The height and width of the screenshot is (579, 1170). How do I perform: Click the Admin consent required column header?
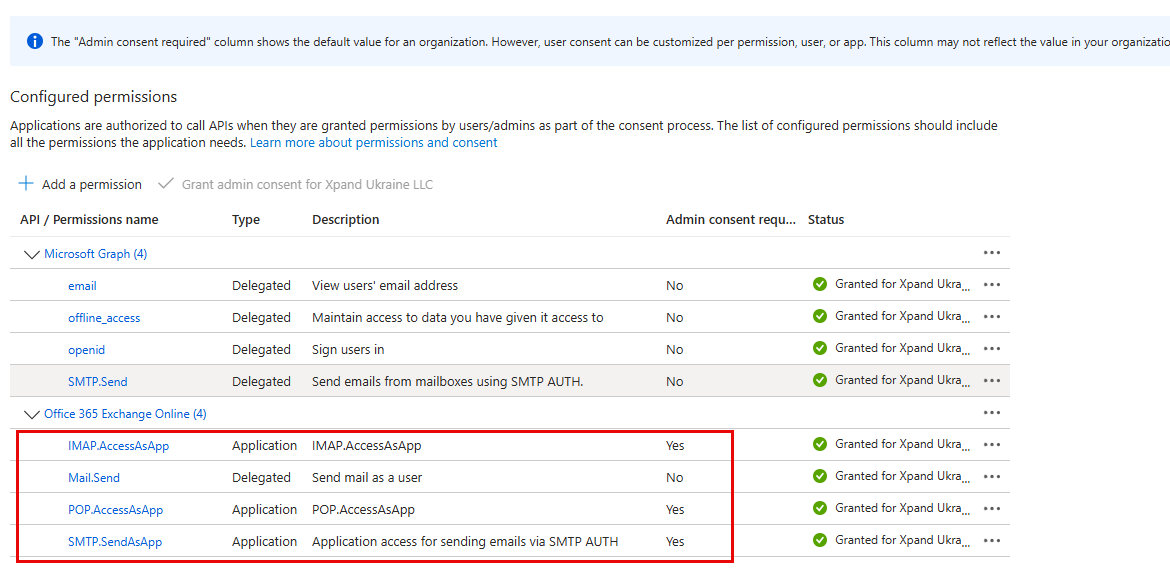pyautogui.click(x=730, y=220)
